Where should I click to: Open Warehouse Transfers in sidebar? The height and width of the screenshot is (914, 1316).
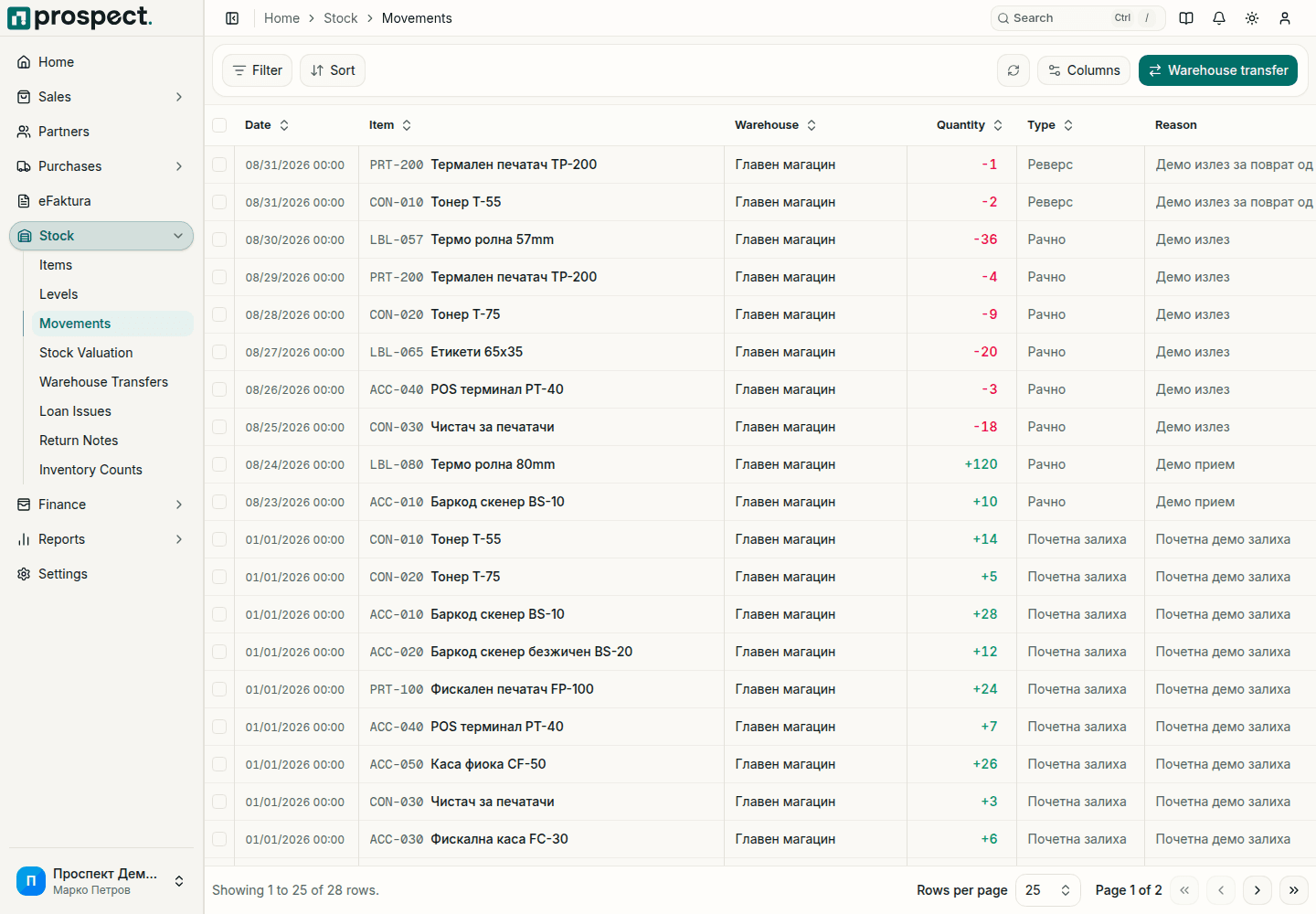(103, 382)
